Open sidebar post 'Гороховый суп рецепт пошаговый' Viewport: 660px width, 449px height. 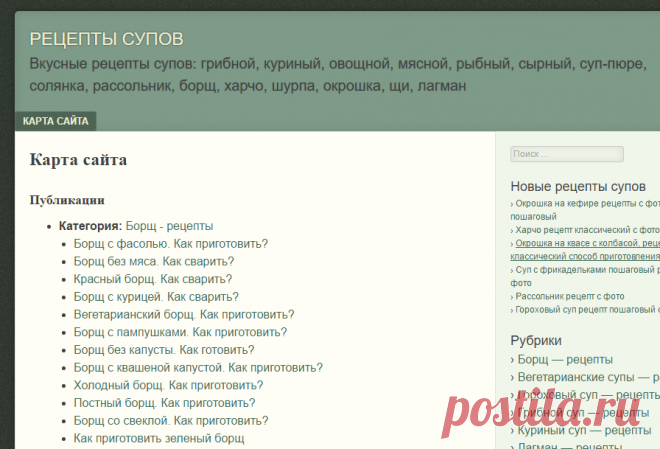click(587, 310)
